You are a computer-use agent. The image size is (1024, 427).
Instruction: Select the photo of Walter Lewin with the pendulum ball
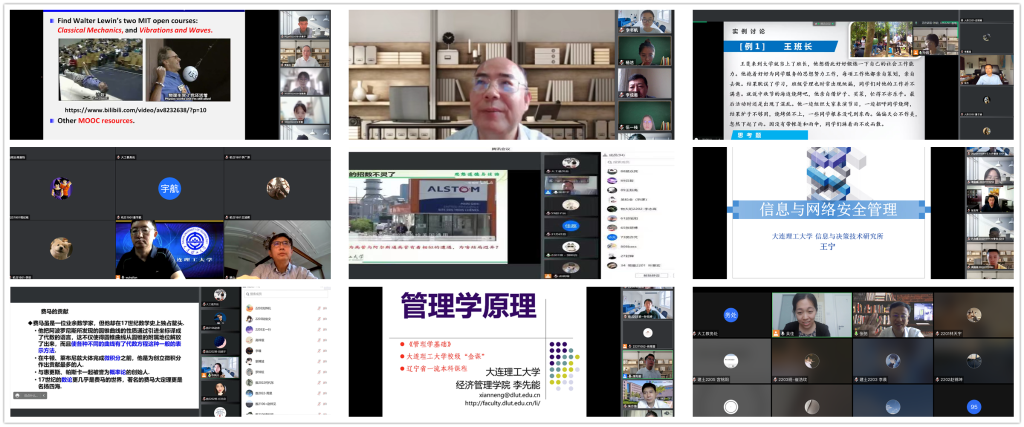coord(188,70)
